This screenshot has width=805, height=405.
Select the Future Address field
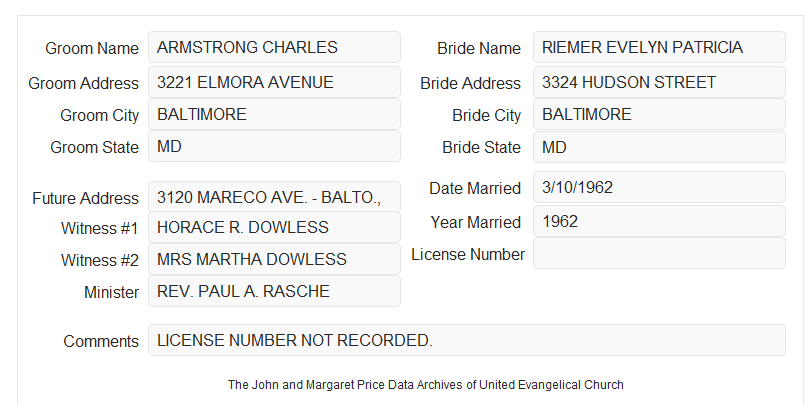point(274,197)
